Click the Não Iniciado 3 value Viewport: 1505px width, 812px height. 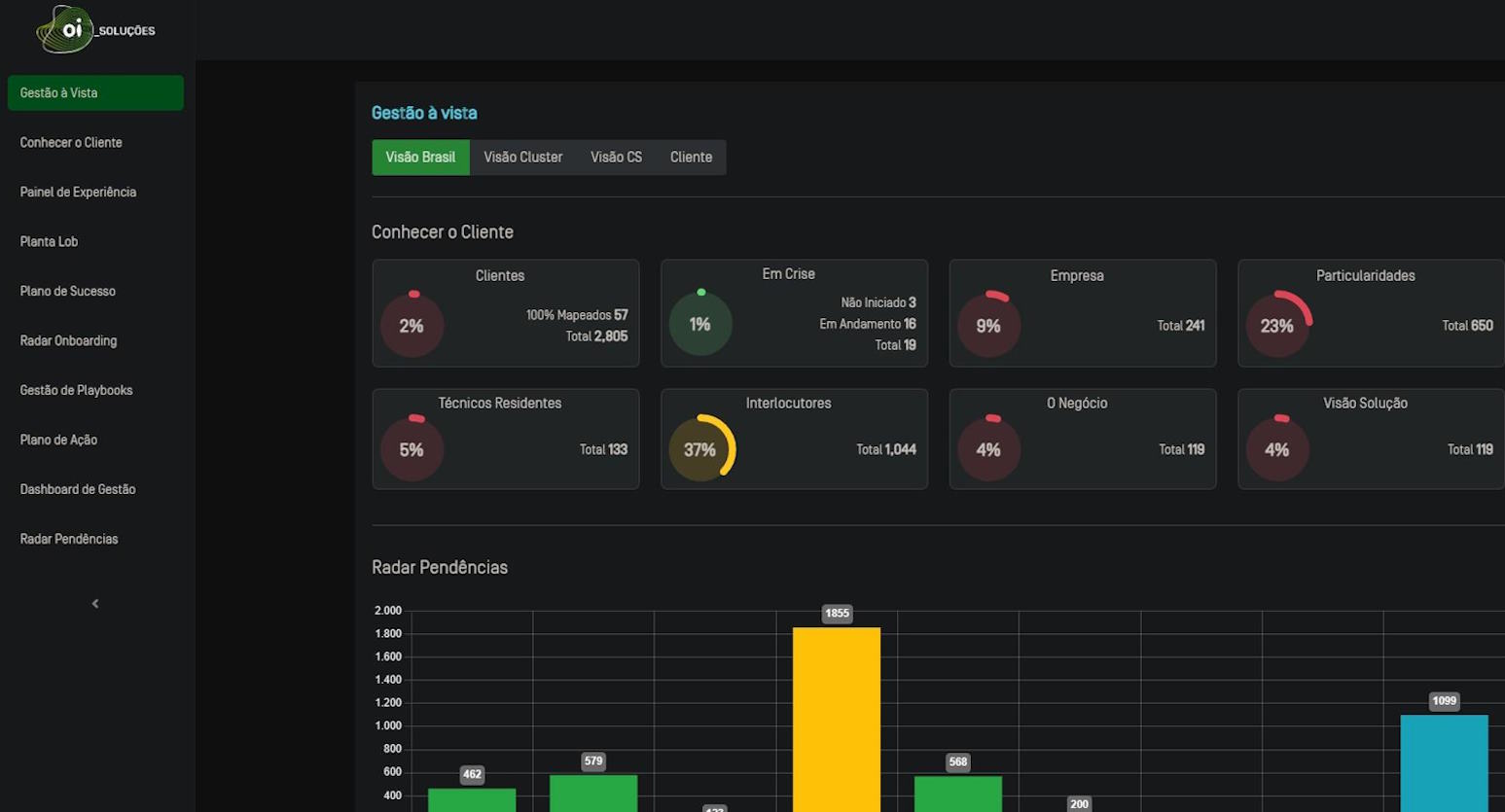[x=878, y=303]
